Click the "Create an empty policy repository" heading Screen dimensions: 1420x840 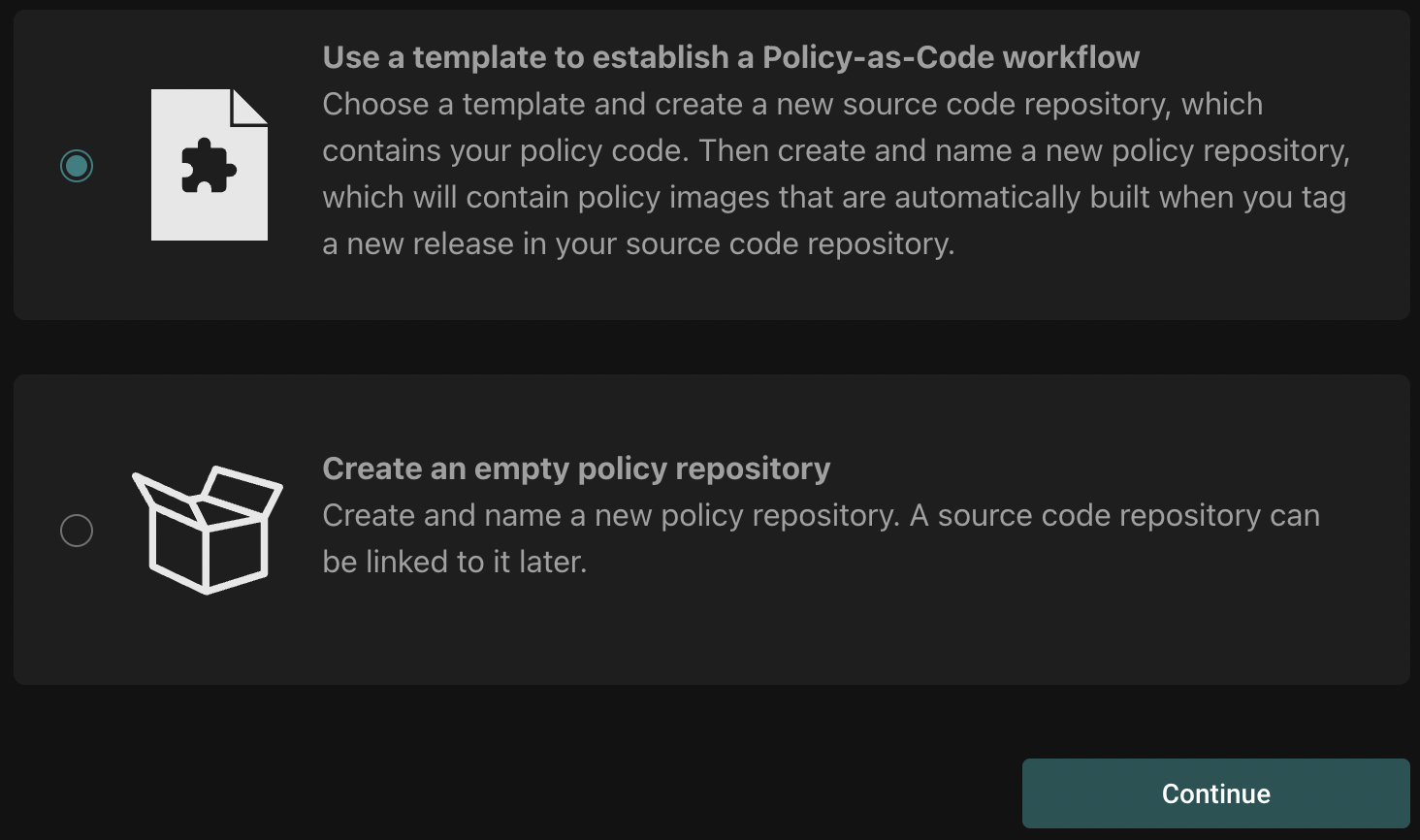(x=576, y=468)
